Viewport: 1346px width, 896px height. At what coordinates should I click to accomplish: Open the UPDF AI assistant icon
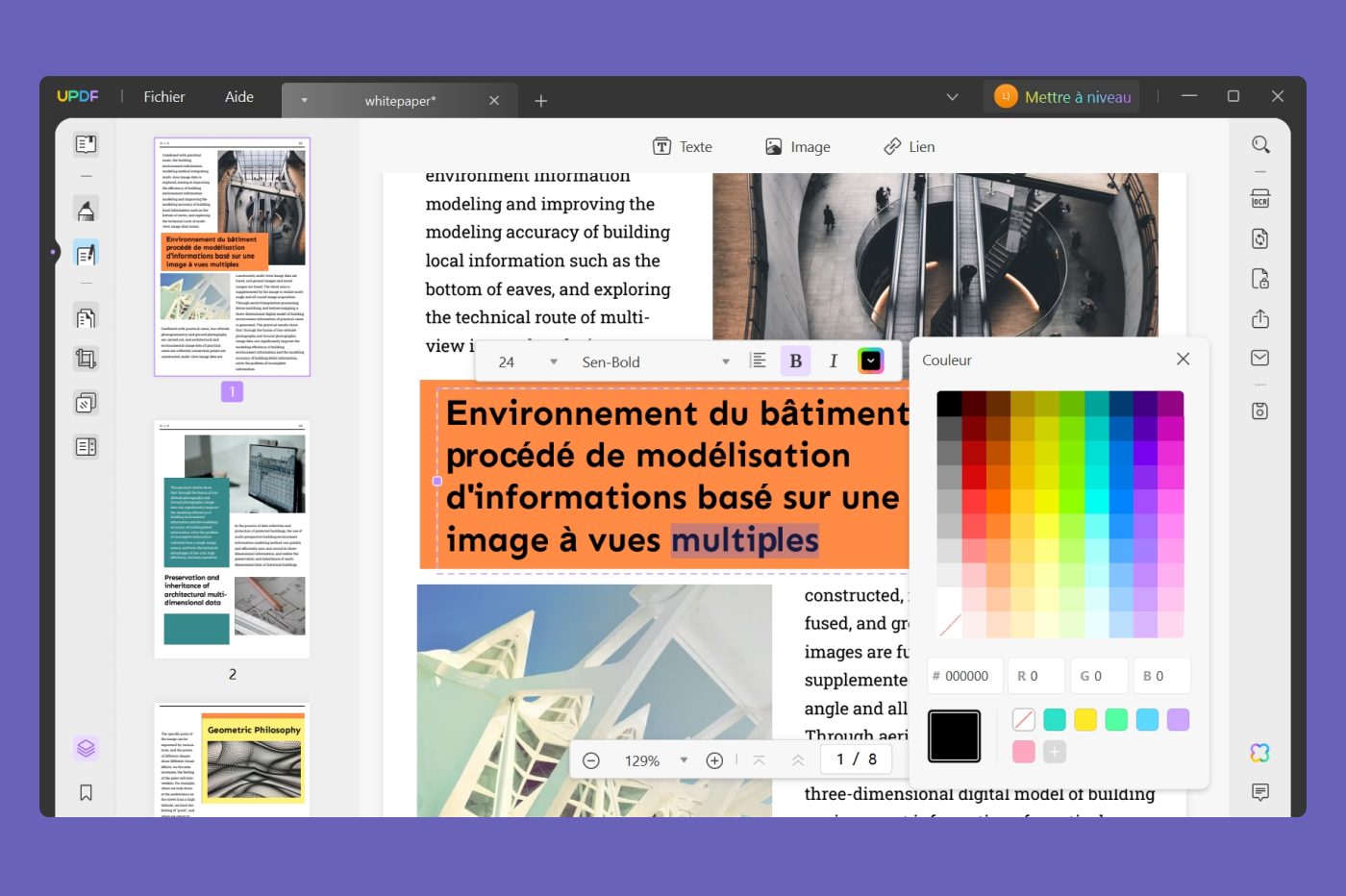coord(1260,753)
